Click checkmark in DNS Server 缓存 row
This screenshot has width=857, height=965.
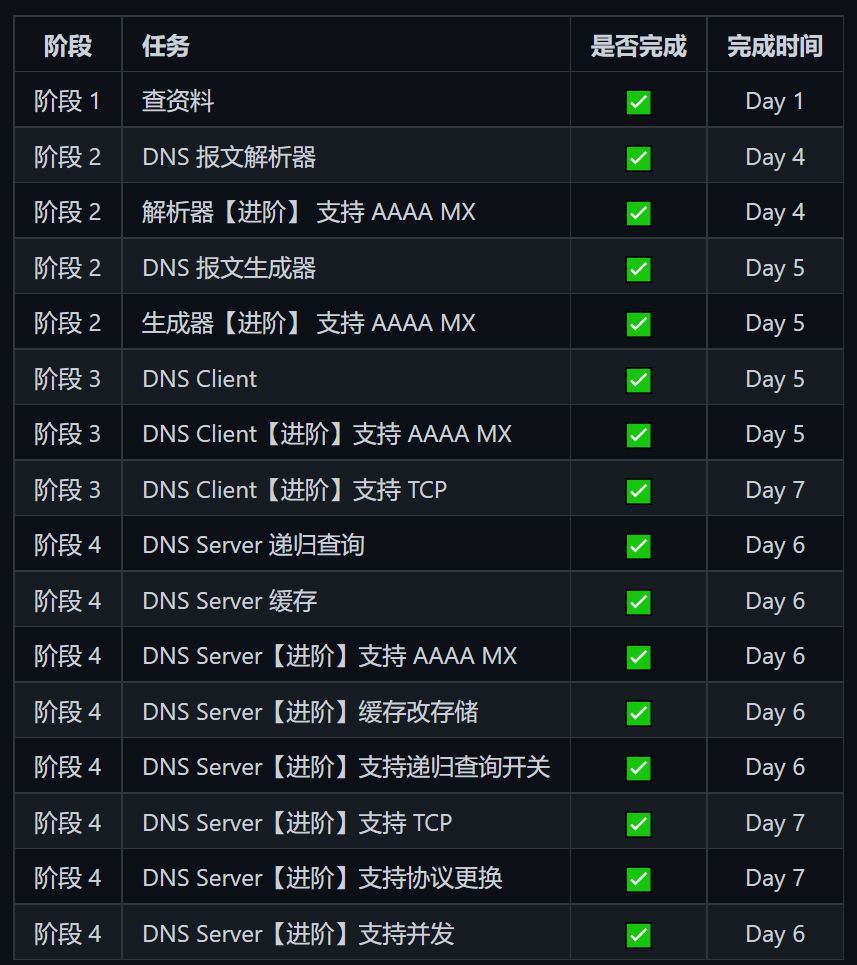(639, 602)
